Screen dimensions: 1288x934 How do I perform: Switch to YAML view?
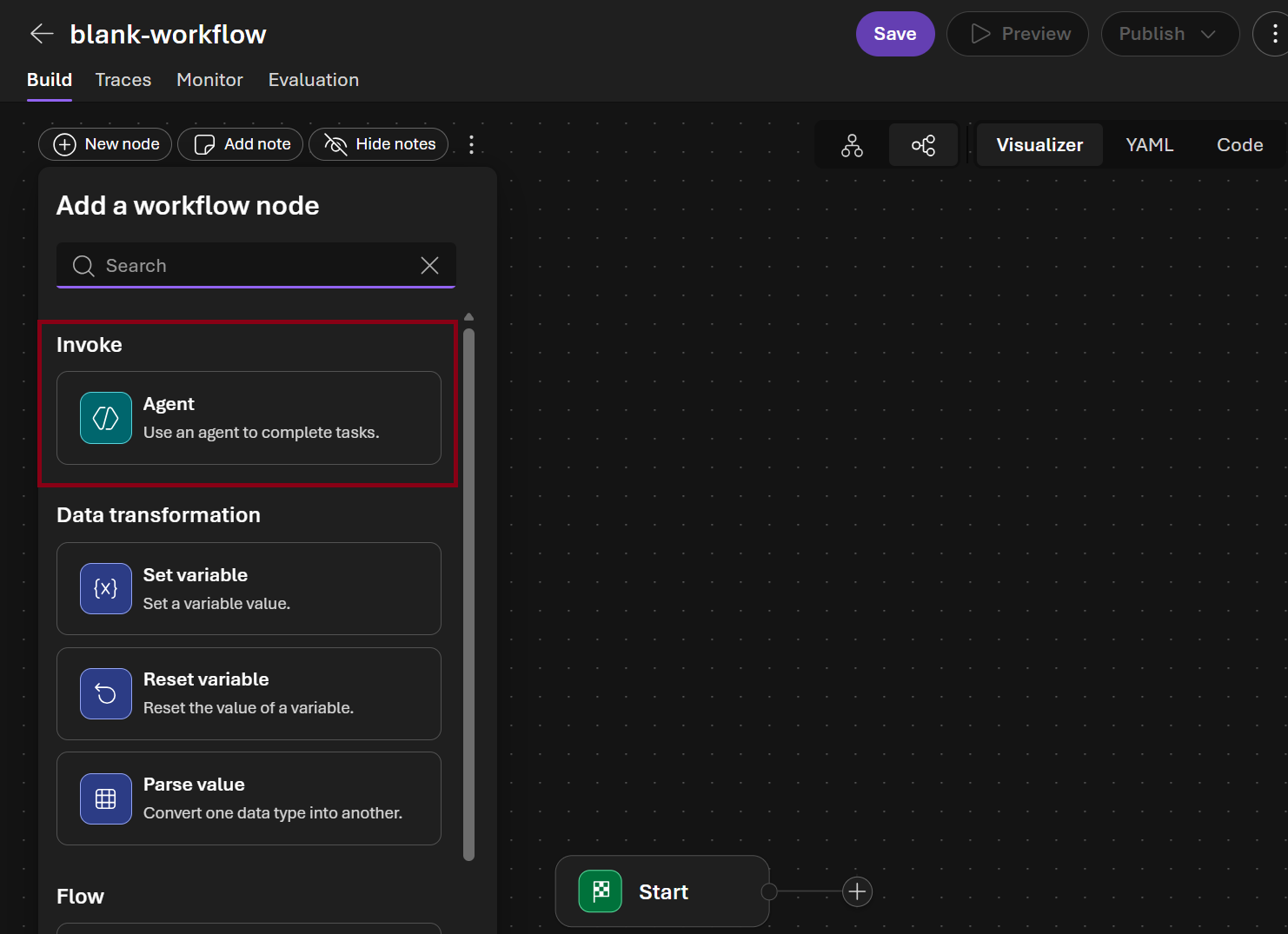point(1149,145)
